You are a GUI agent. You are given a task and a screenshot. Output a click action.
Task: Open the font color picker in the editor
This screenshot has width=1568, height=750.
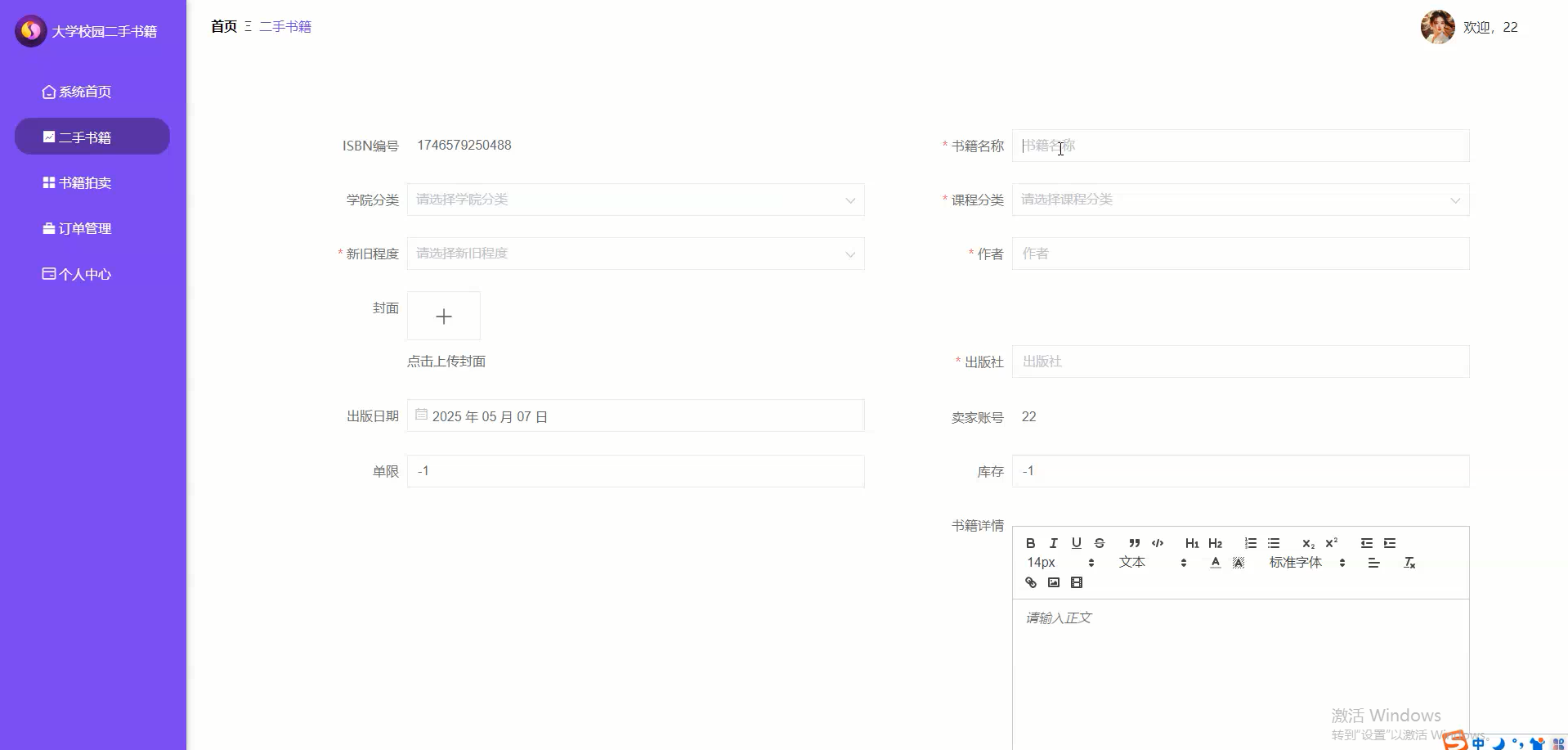[1215, 562]
